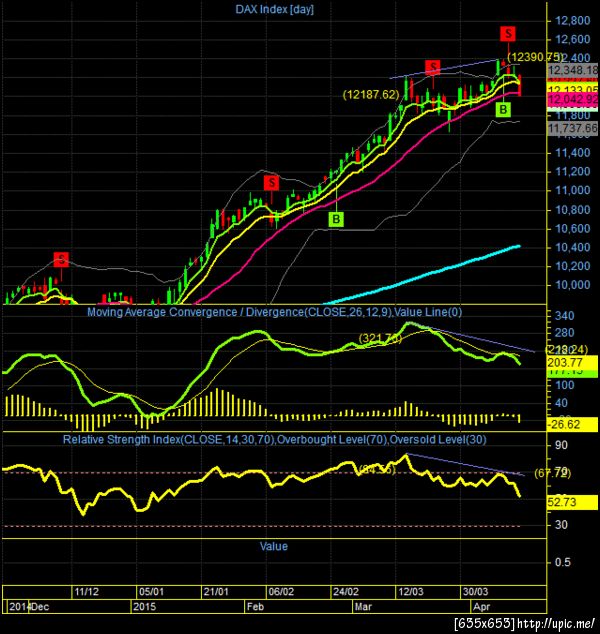The width and height of the screenshot is (600, 634).
Task: Click the 10,000 price axis label
Action: [x=573, y=285]
